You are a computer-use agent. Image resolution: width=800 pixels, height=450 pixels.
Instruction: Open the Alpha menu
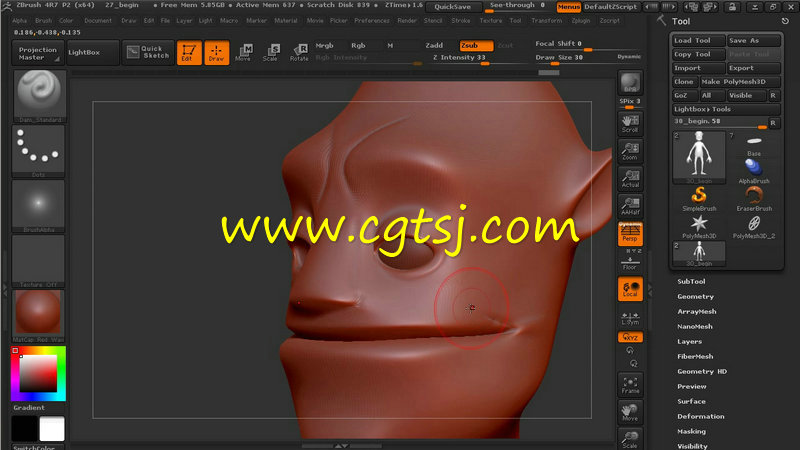point(19,21)
